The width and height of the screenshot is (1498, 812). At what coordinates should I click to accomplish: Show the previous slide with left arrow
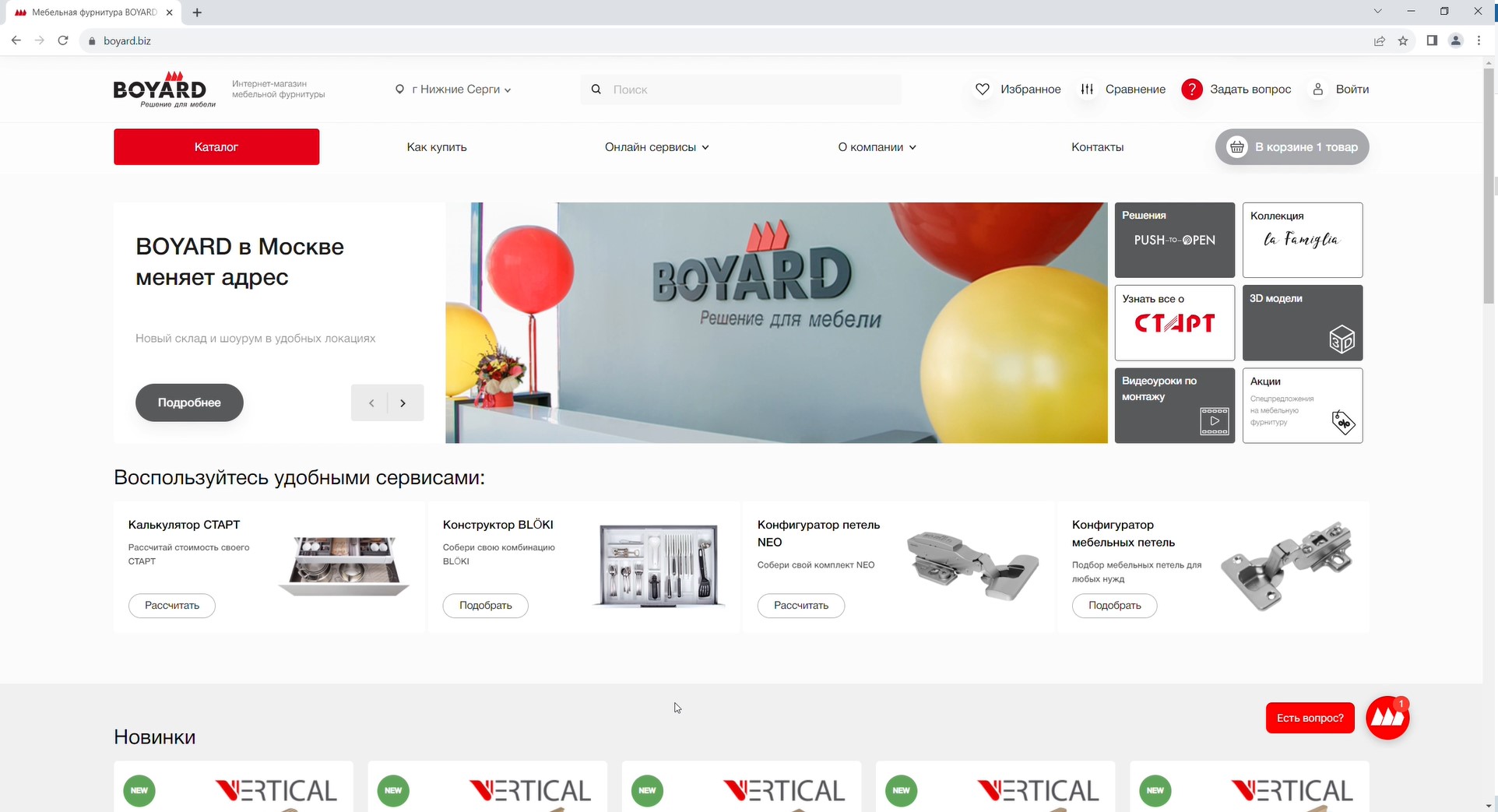[371, 402]
